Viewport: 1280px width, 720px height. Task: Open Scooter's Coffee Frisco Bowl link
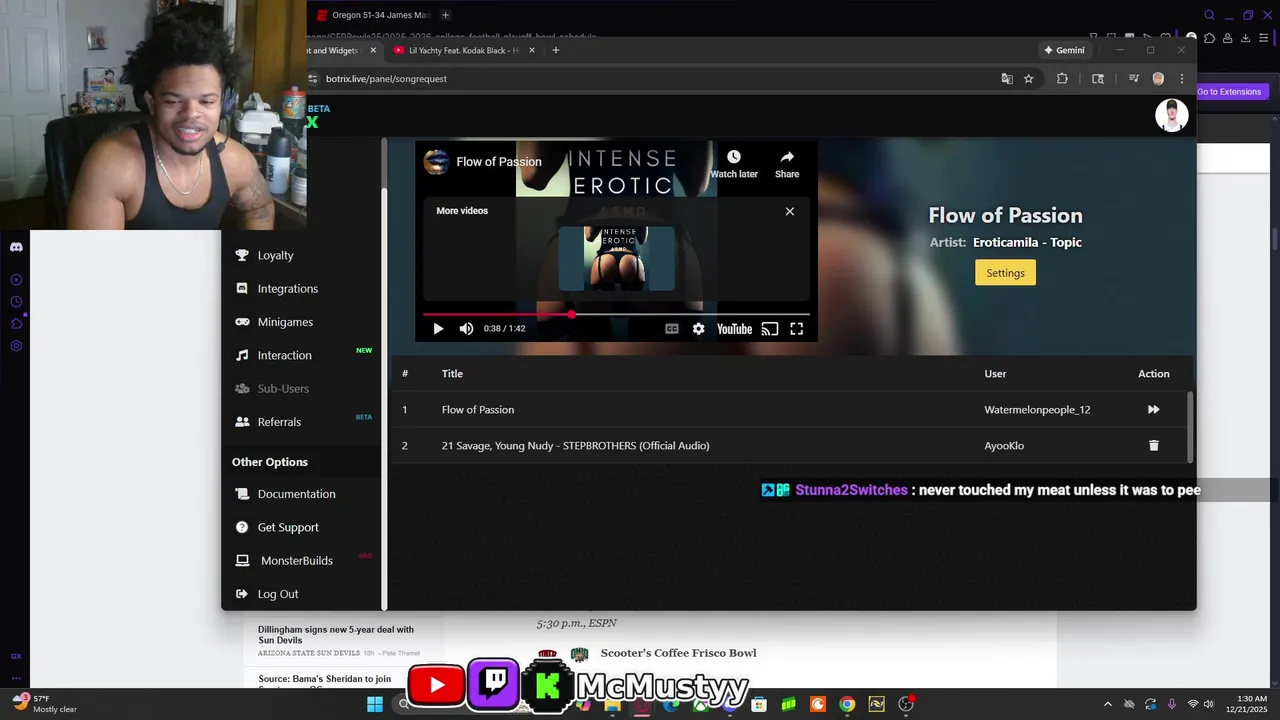pyautogui.click(x=678, y=653)
